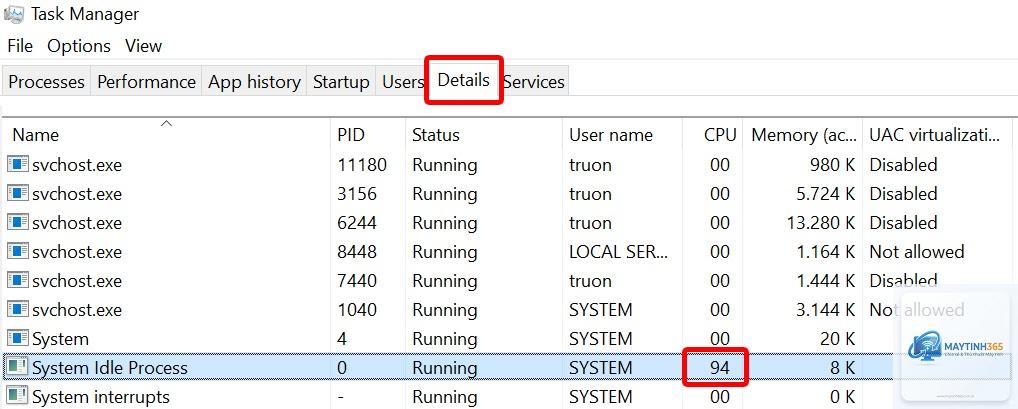Click Disabled UAC cell for PID 11180
This screenshot has width=1018, height=409.
903,165
